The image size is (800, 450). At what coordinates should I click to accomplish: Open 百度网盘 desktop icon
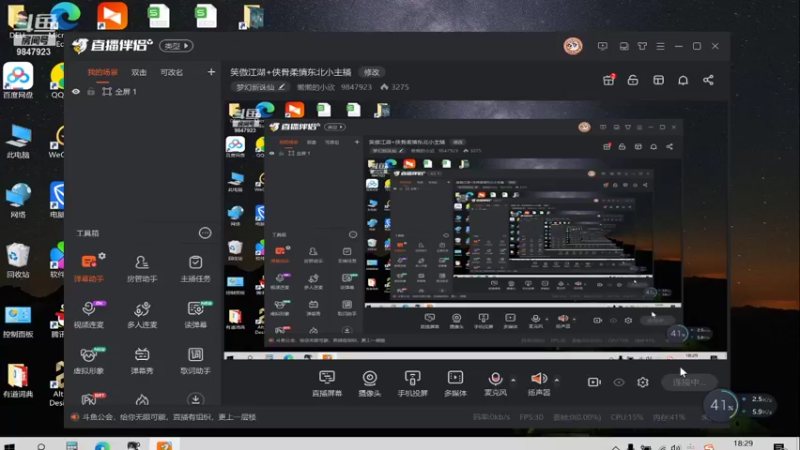point(18,81)
